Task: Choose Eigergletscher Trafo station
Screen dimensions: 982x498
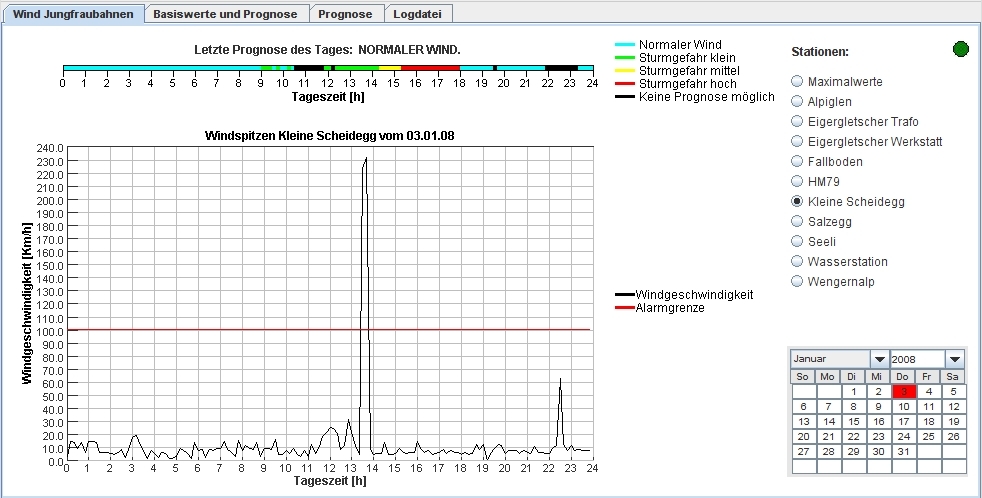Action: coord(797,122)
